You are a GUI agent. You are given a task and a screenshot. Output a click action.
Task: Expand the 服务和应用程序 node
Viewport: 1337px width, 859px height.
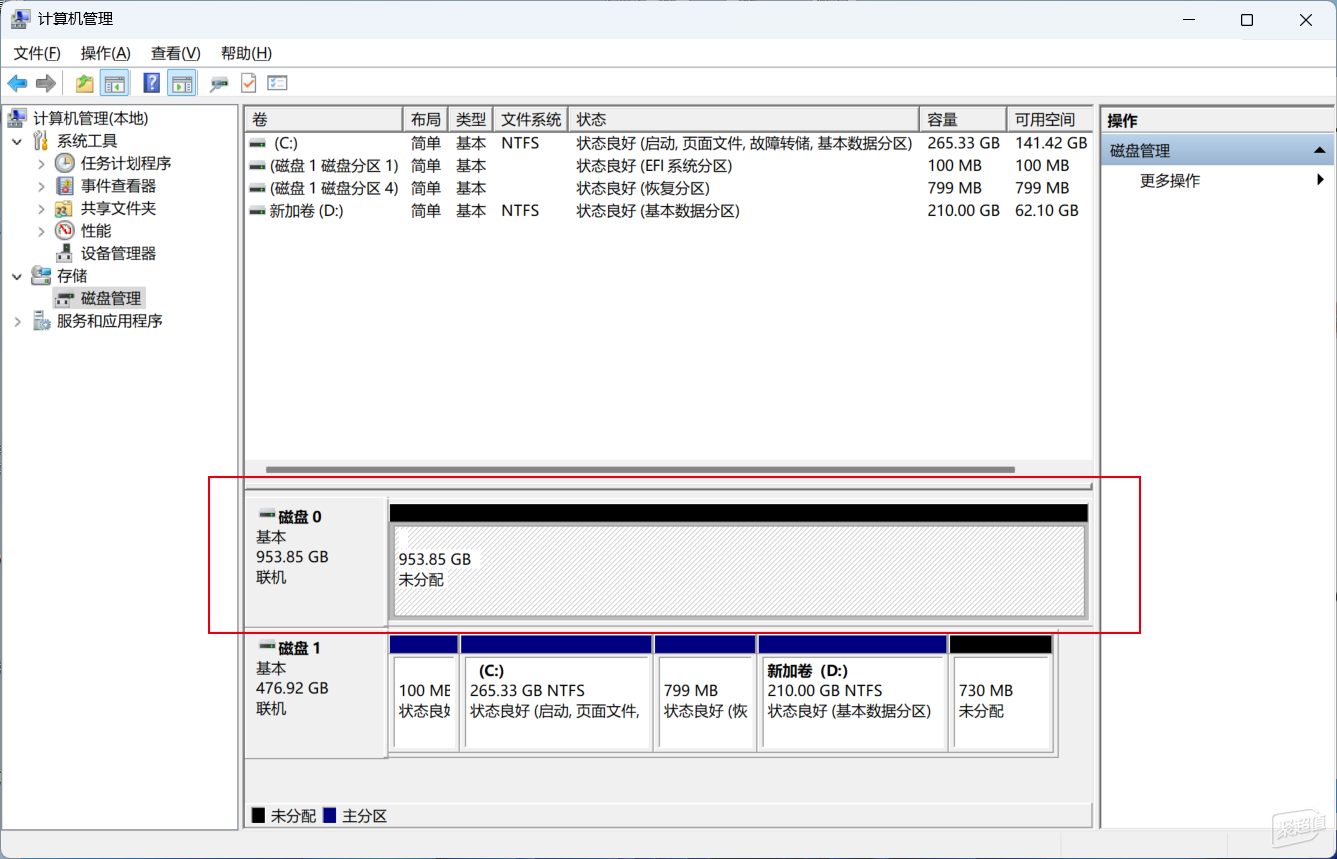[17, 321]
